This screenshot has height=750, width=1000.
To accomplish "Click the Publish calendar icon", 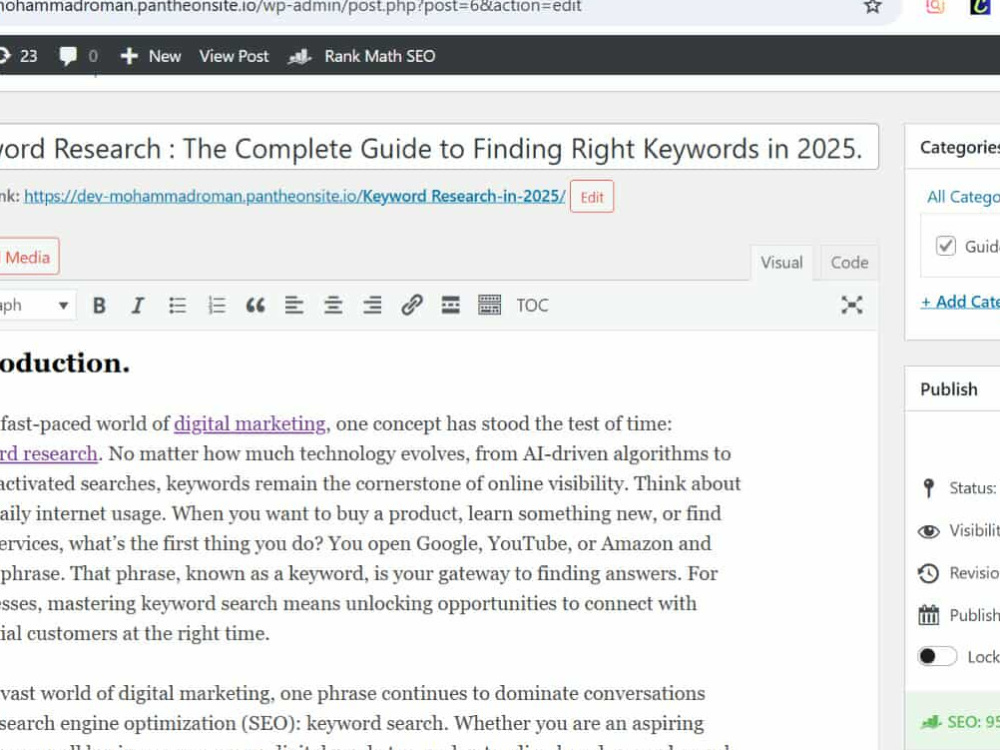I will [929, 615].
